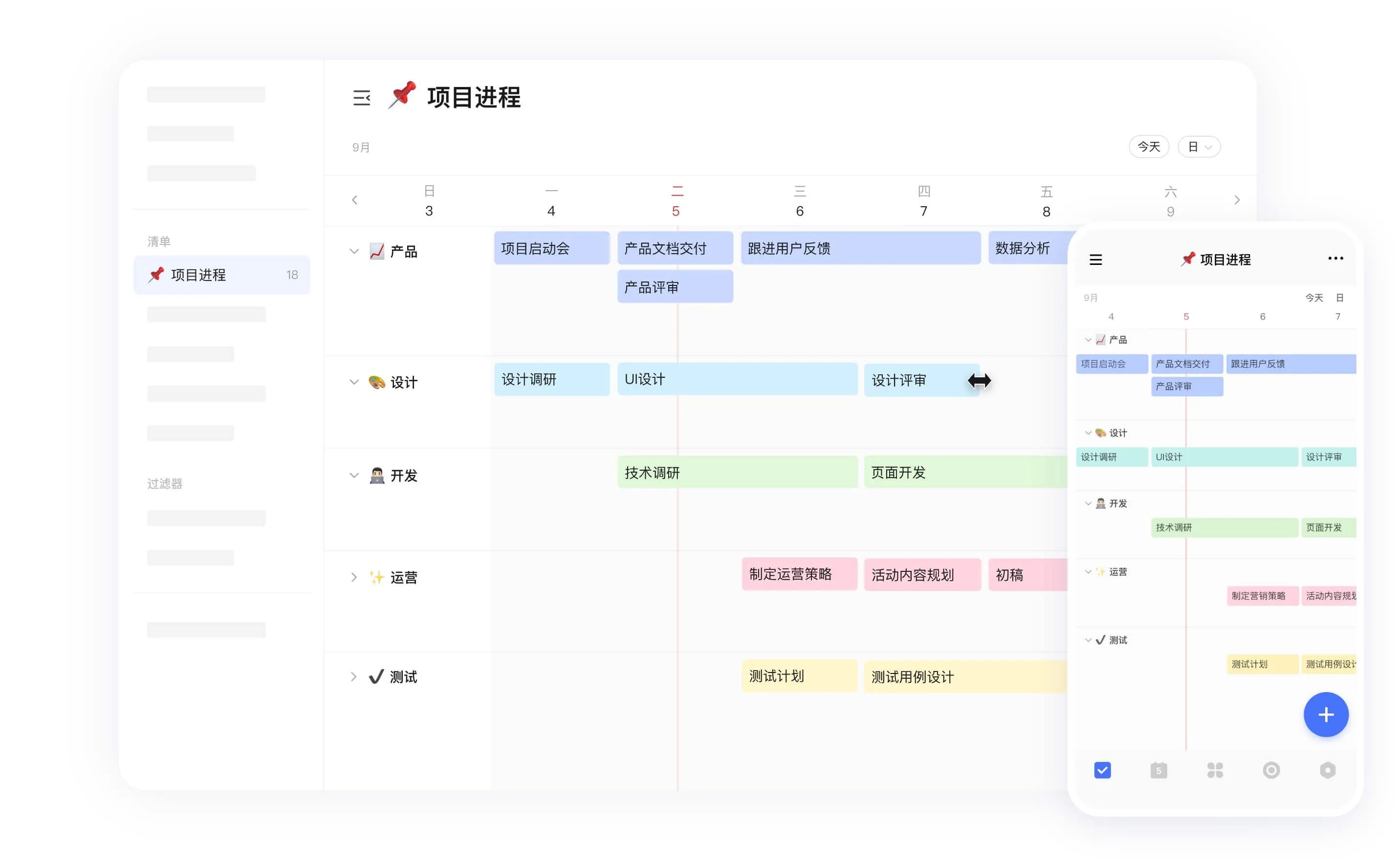Open the three-dot more options menu on mobile
Viewport: 1396px width, 868px height.
pyautogui.click(x=1336, y=258)
